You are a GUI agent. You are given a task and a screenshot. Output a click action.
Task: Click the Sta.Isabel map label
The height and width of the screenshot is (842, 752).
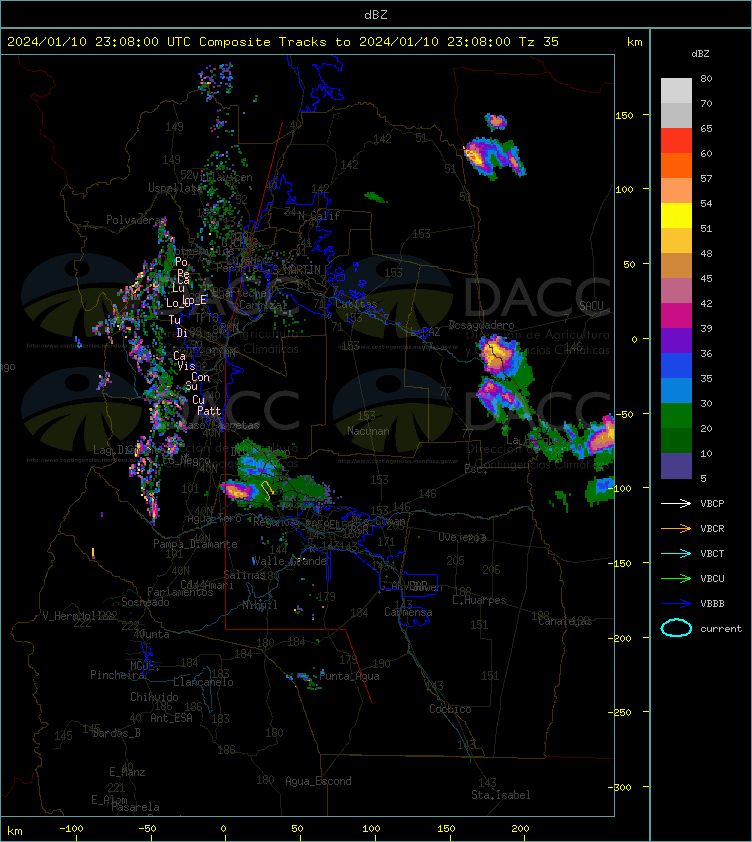pyautogui.click(x=501, y=795)
